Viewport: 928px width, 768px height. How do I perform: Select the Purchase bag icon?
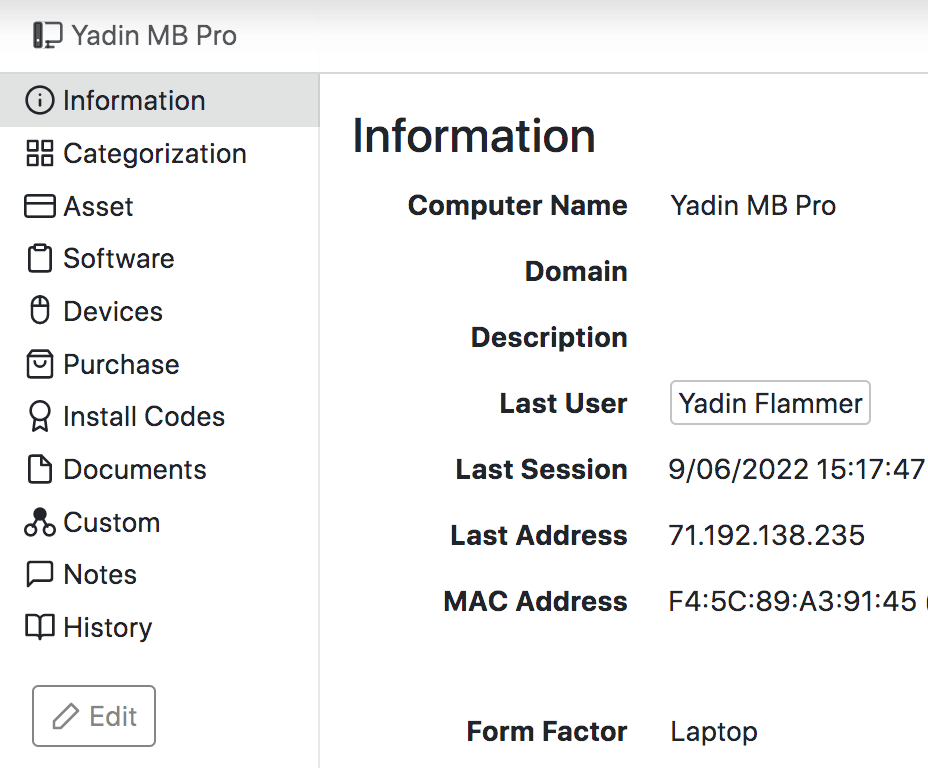pos(40,364)
